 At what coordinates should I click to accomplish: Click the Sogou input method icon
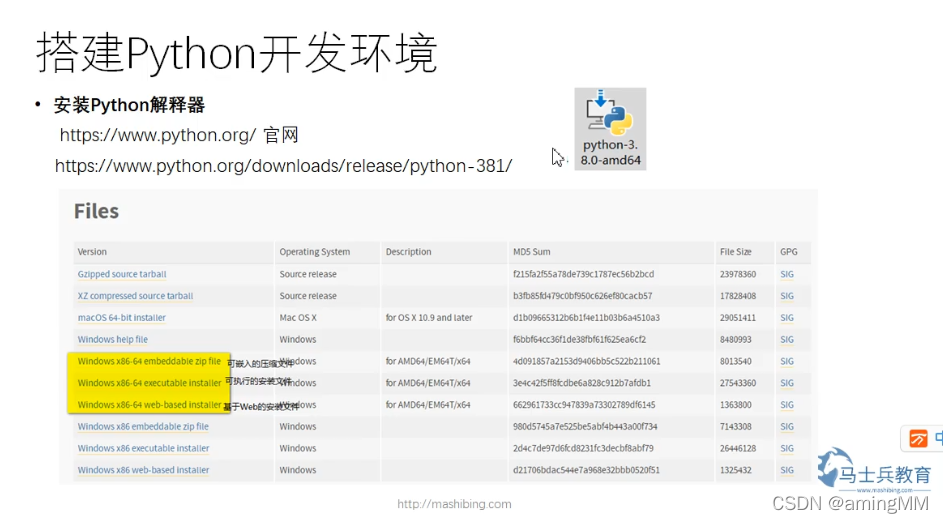point(918,439)
